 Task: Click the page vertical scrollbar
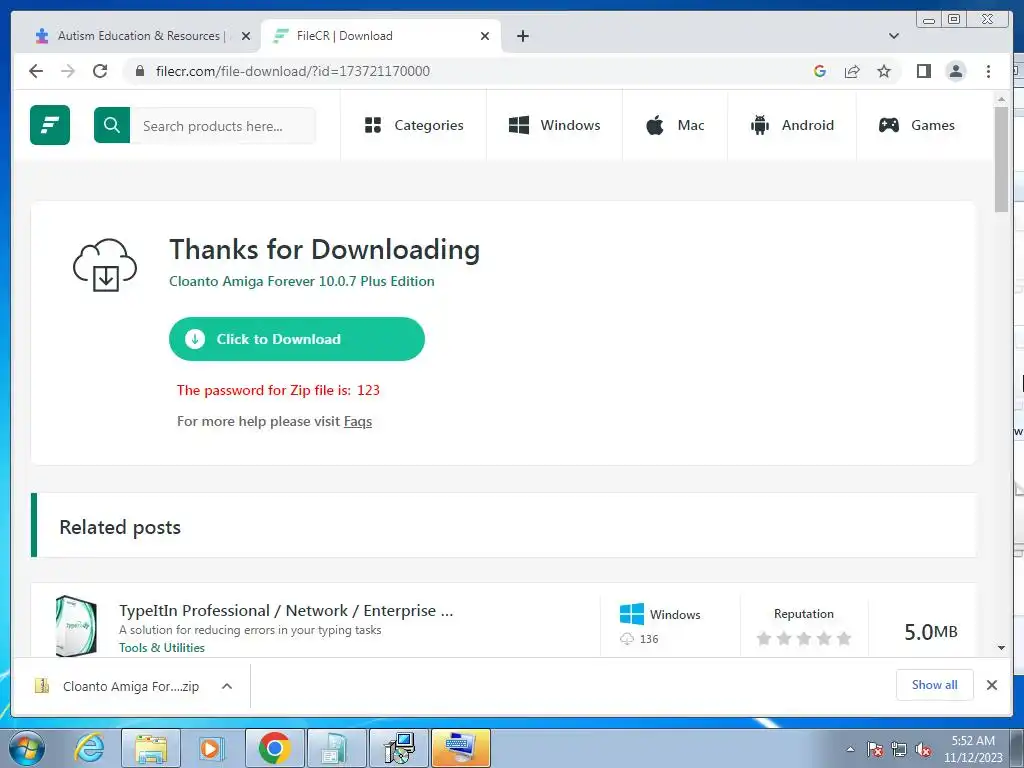point(1001,159)
